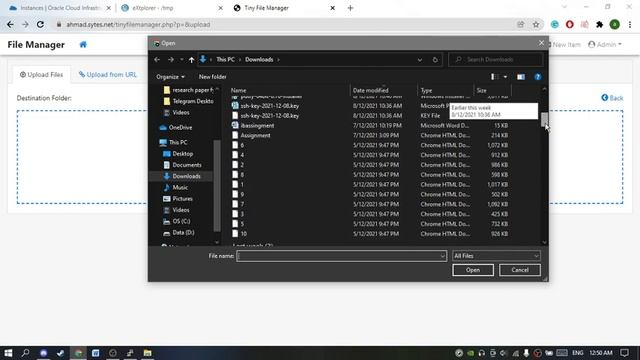Open taskbar search icon

point(25,353)
